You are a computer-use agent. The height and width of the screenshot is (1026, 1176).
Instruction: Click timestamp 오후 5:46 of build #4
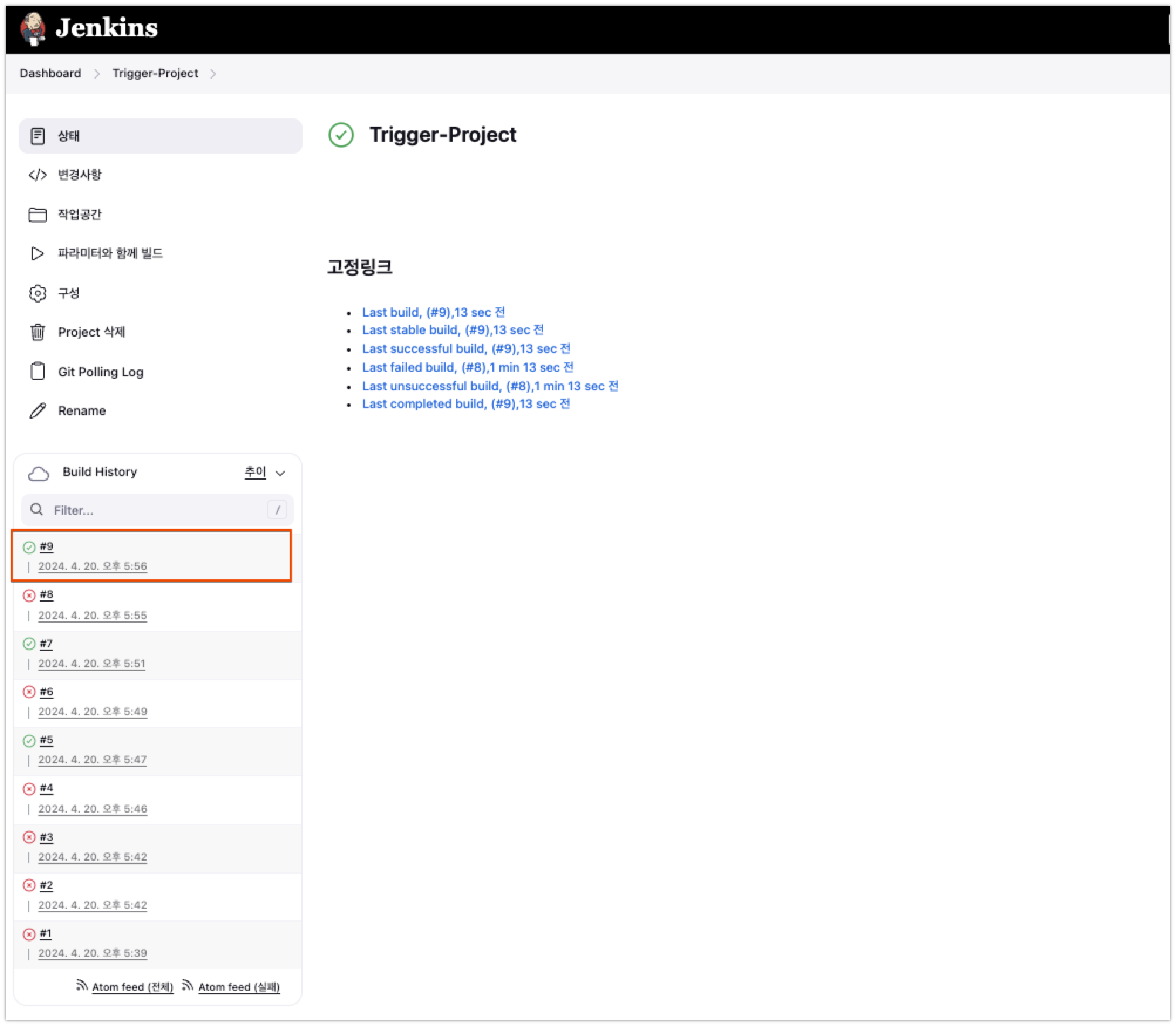[x=93, y=809]
